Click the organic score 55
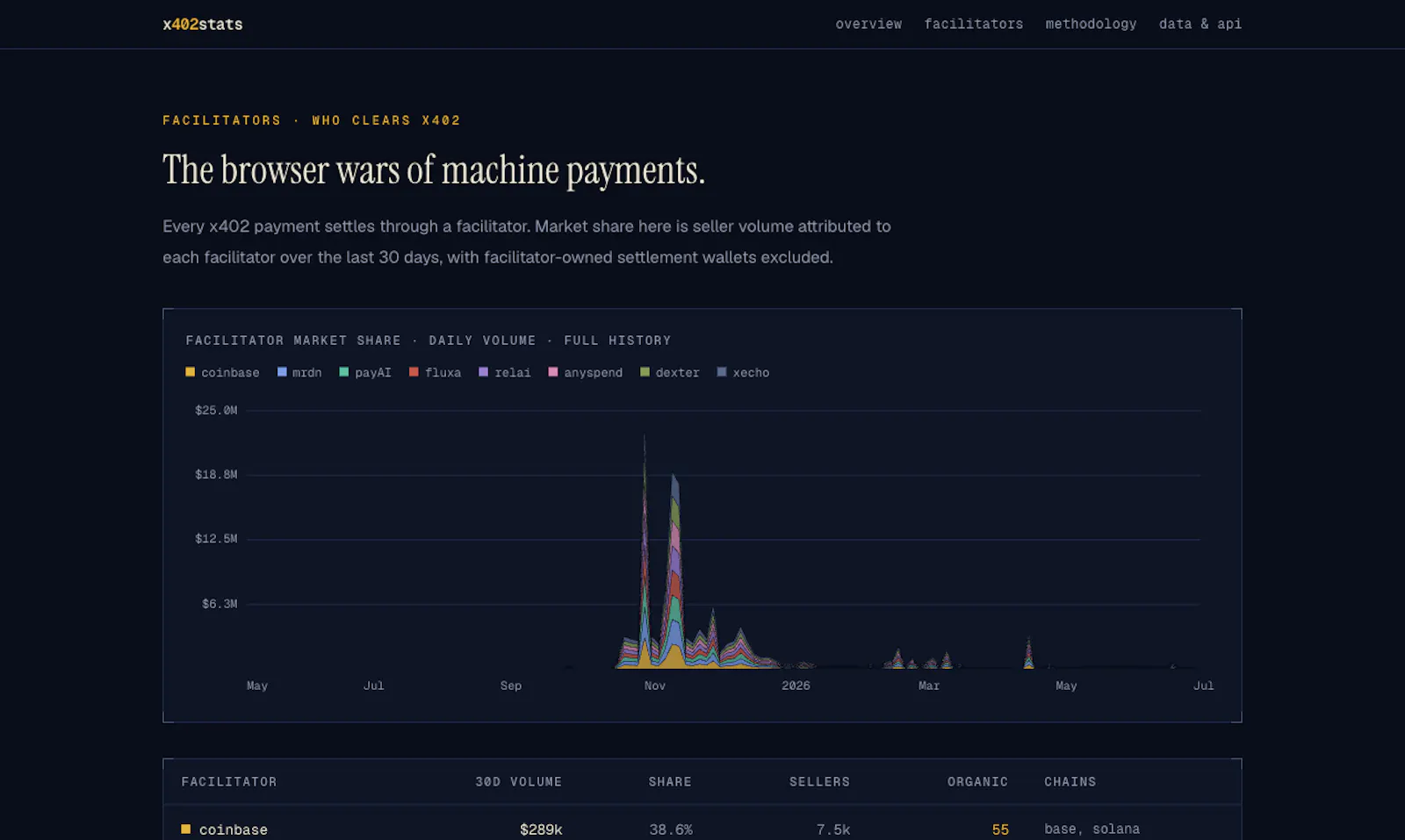The width and height of the screenshot is (1405, 840). coord(1000,829)
